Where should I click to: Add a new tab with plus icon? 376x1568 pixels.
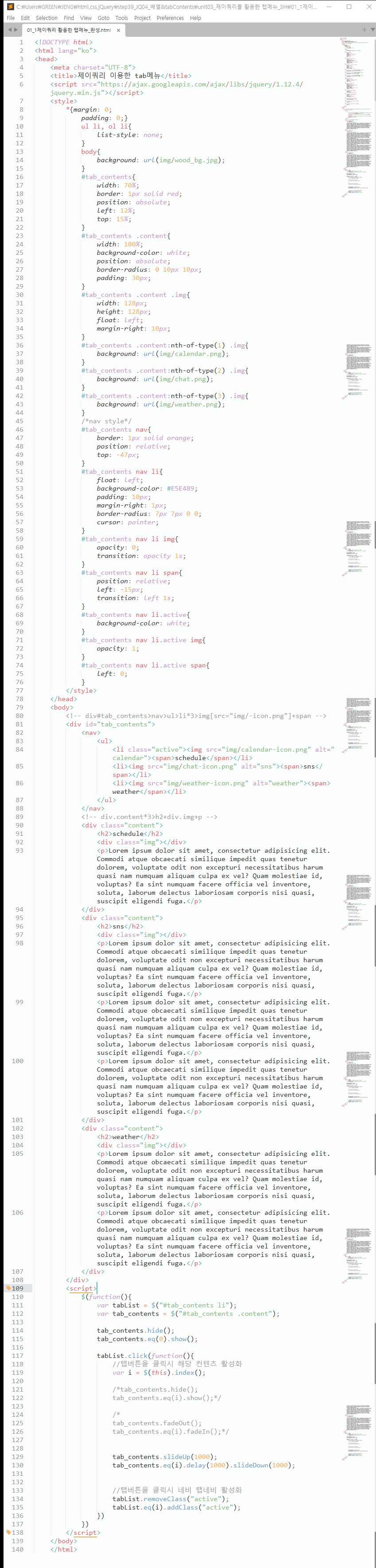364,29
